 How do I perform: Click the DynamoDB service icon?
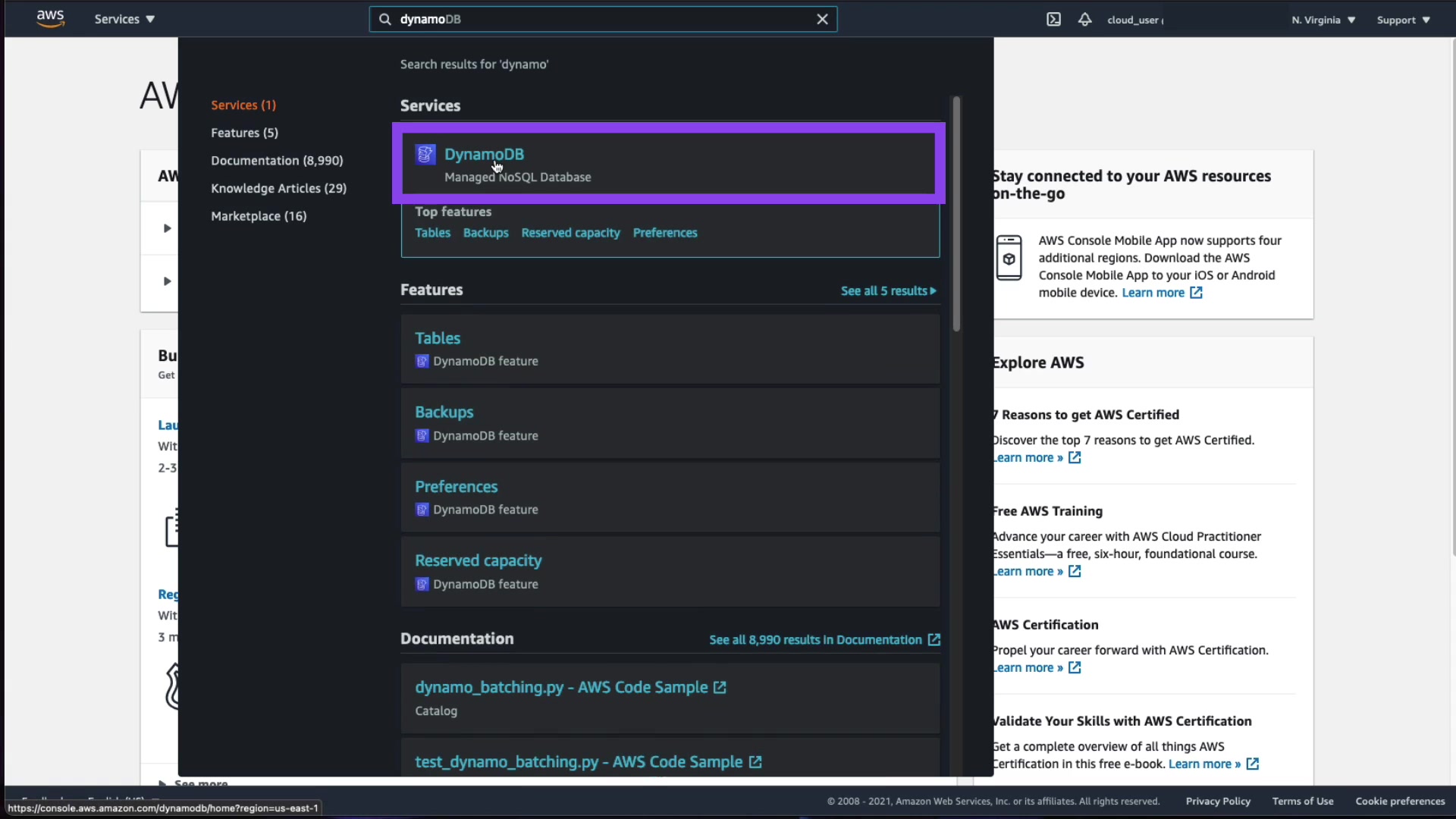425,155
